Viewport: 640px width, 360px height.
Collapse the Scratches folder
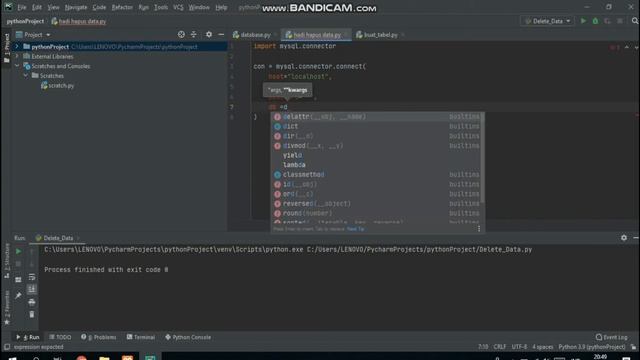(26, 76)
